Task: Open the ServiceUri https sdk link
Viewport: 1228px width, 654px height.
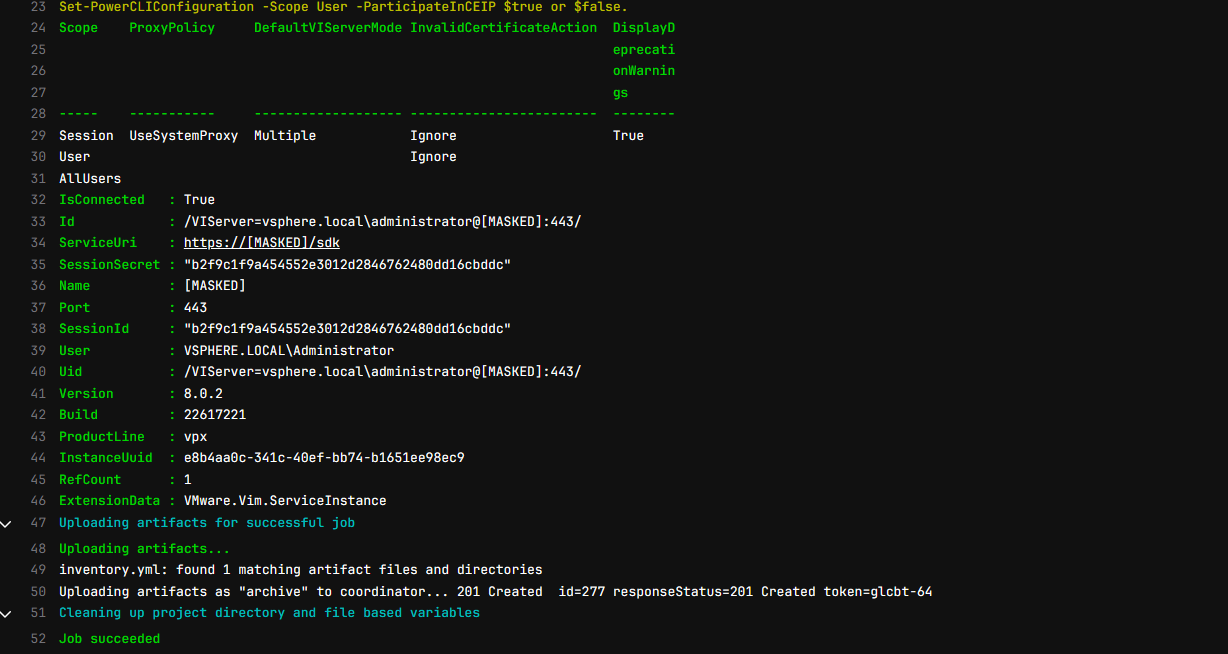Action: coord(262,243)
